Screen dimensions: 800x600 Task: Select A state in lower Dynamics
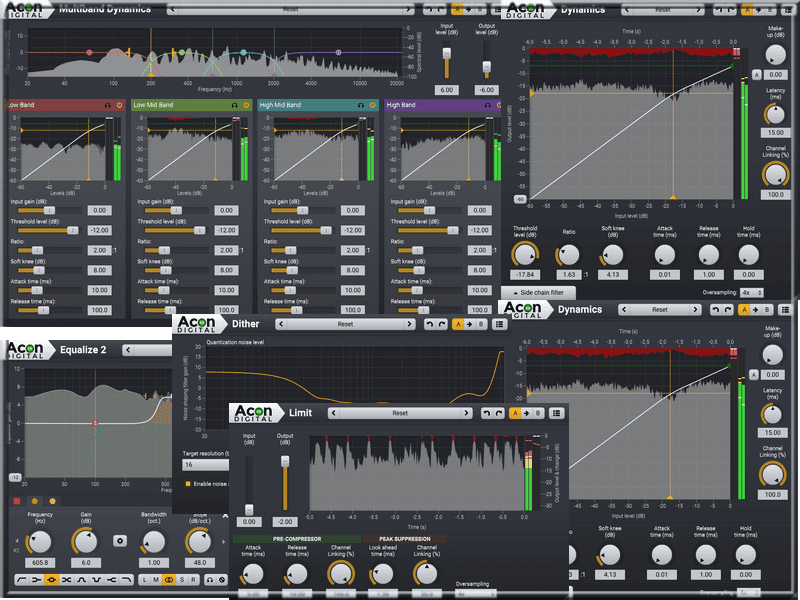click(744, 310)
